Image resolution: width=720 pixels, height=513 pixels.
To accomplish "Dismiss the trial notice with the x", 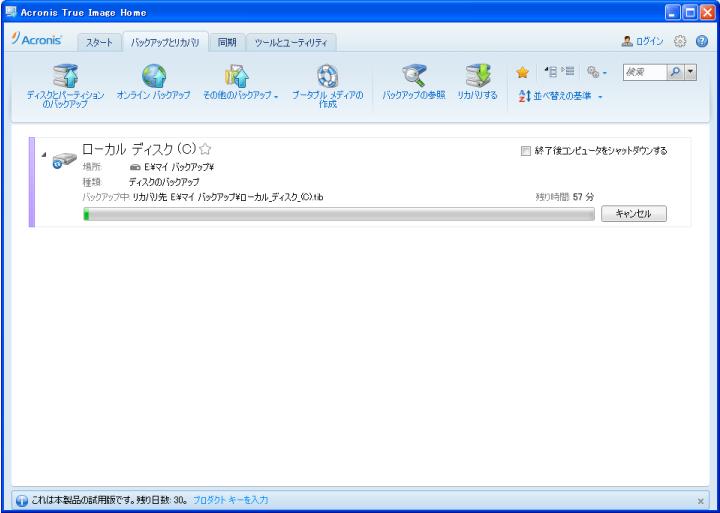I will point(701,501).
